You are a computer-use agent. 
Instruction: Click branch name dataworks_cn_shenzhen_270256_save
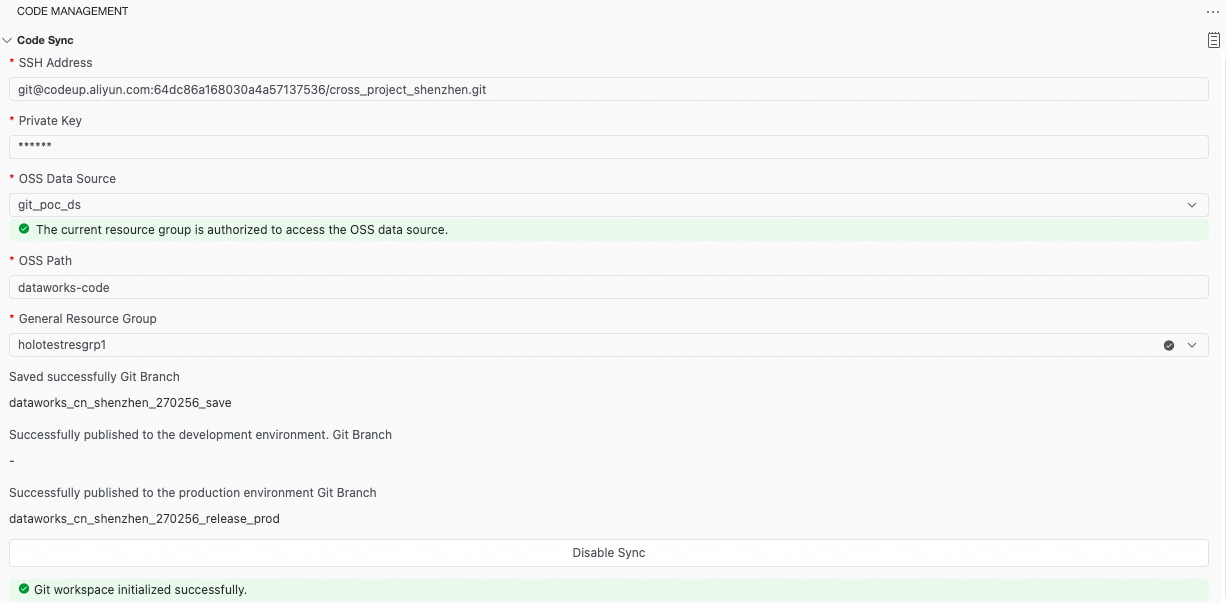pos(120,403)
